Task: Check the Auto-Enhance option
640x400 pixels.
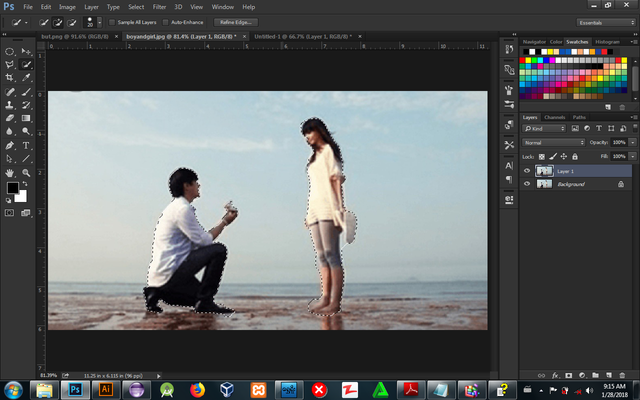Action: (166, 21)
